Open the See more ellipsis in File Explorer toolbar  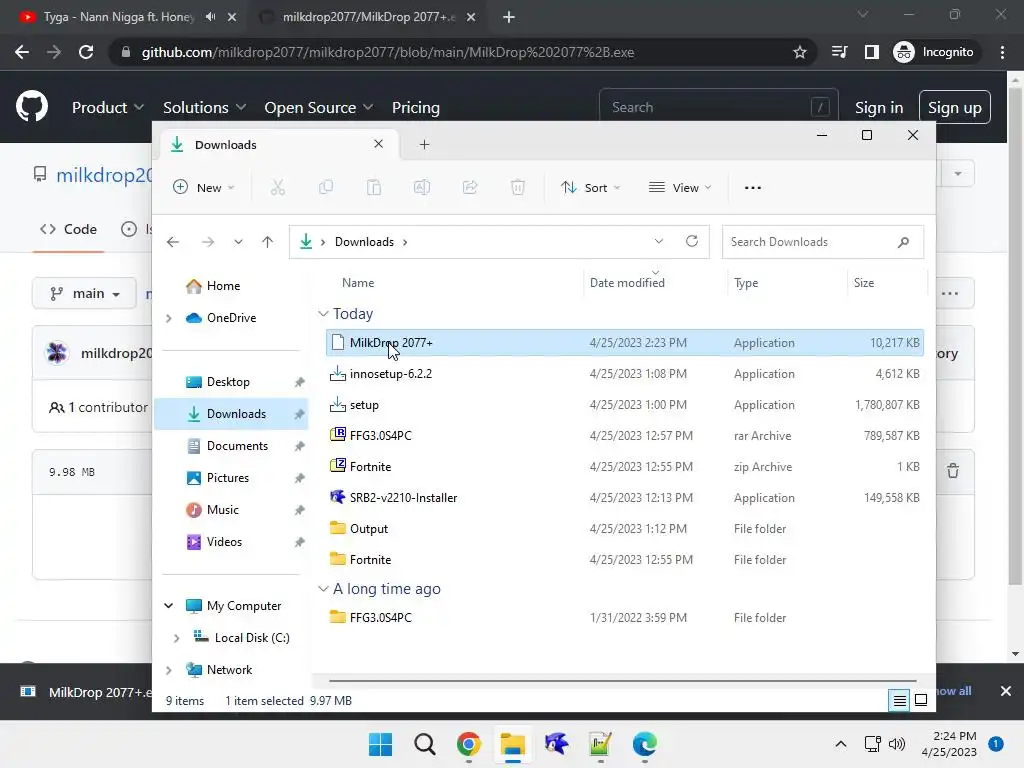752,188
